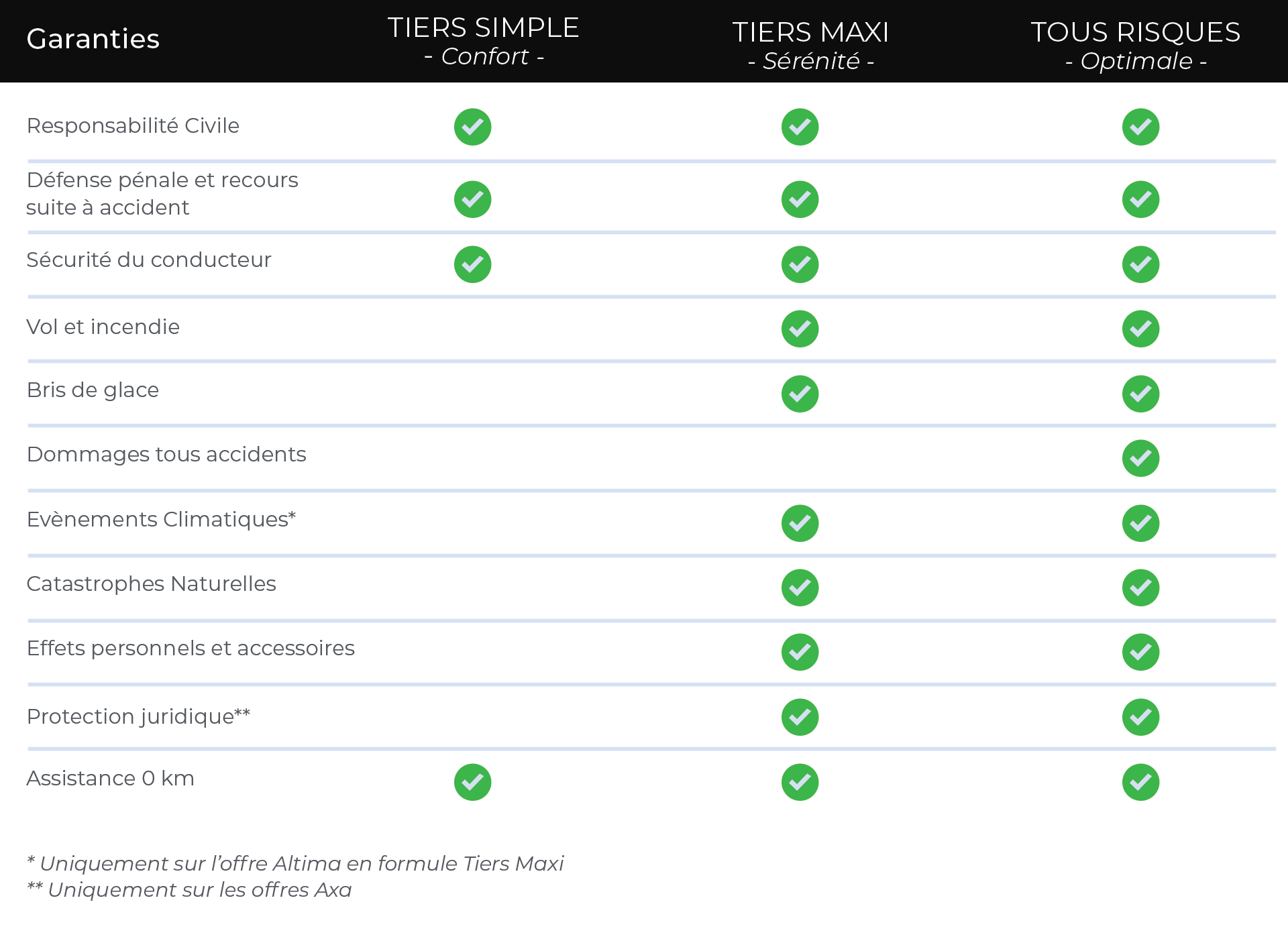Click Dommages tous accidents checkmark under Tous Risques
Viewport: 1288px width, 939px height.
(1140, 458)
